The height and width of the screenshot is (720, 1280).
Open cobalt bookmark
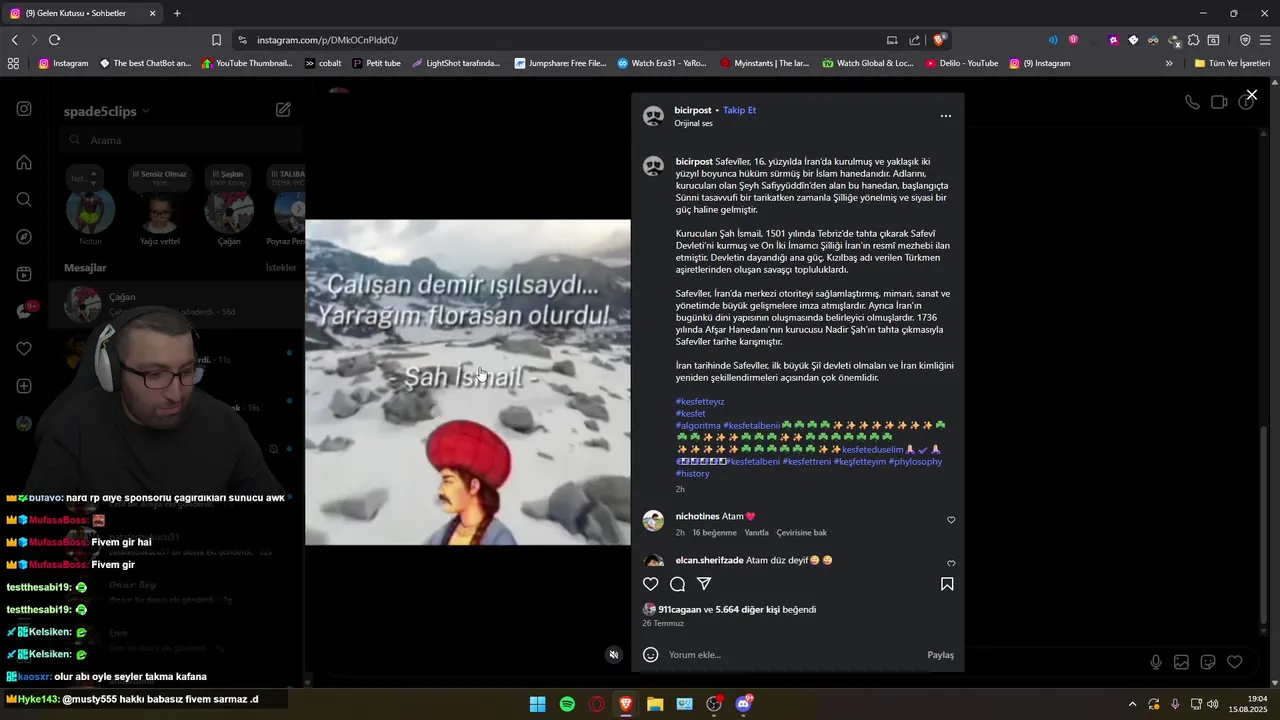(323, 63)
